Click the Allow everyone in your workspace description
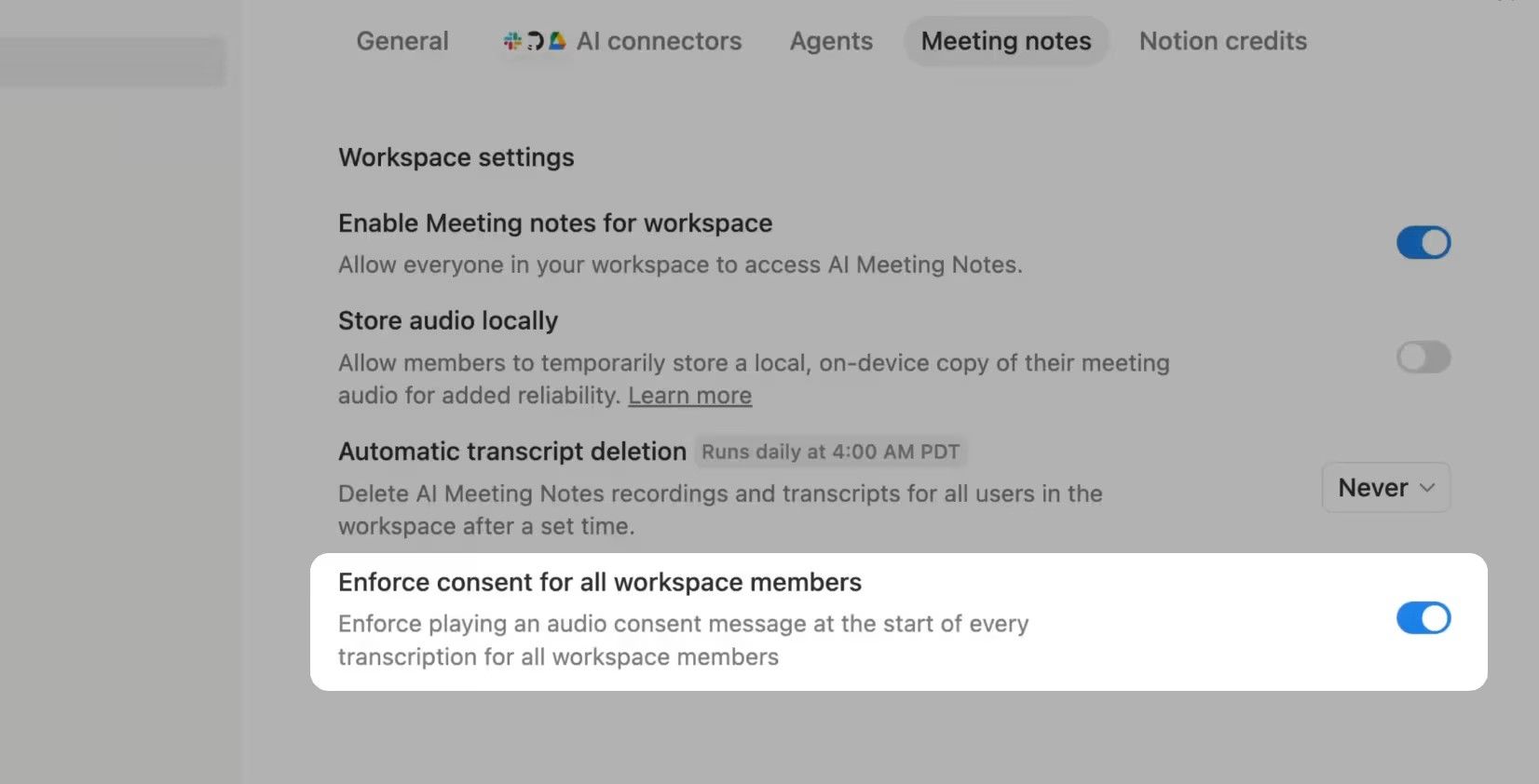 [680, 265]
